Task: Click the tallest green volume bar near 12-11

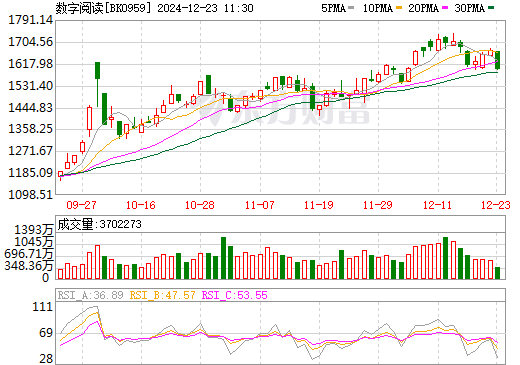Action: tap(445, 258)
